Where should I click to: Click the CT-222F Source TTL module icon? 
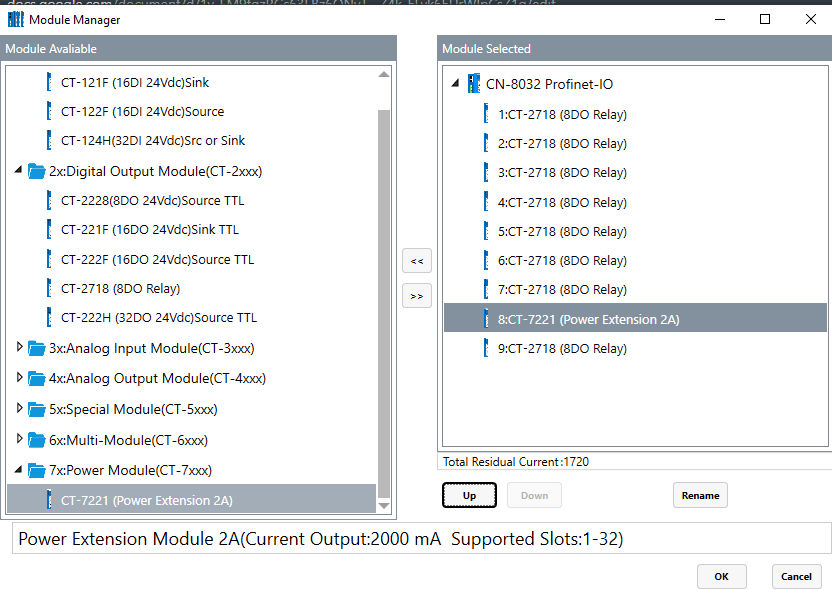(49, 259)
